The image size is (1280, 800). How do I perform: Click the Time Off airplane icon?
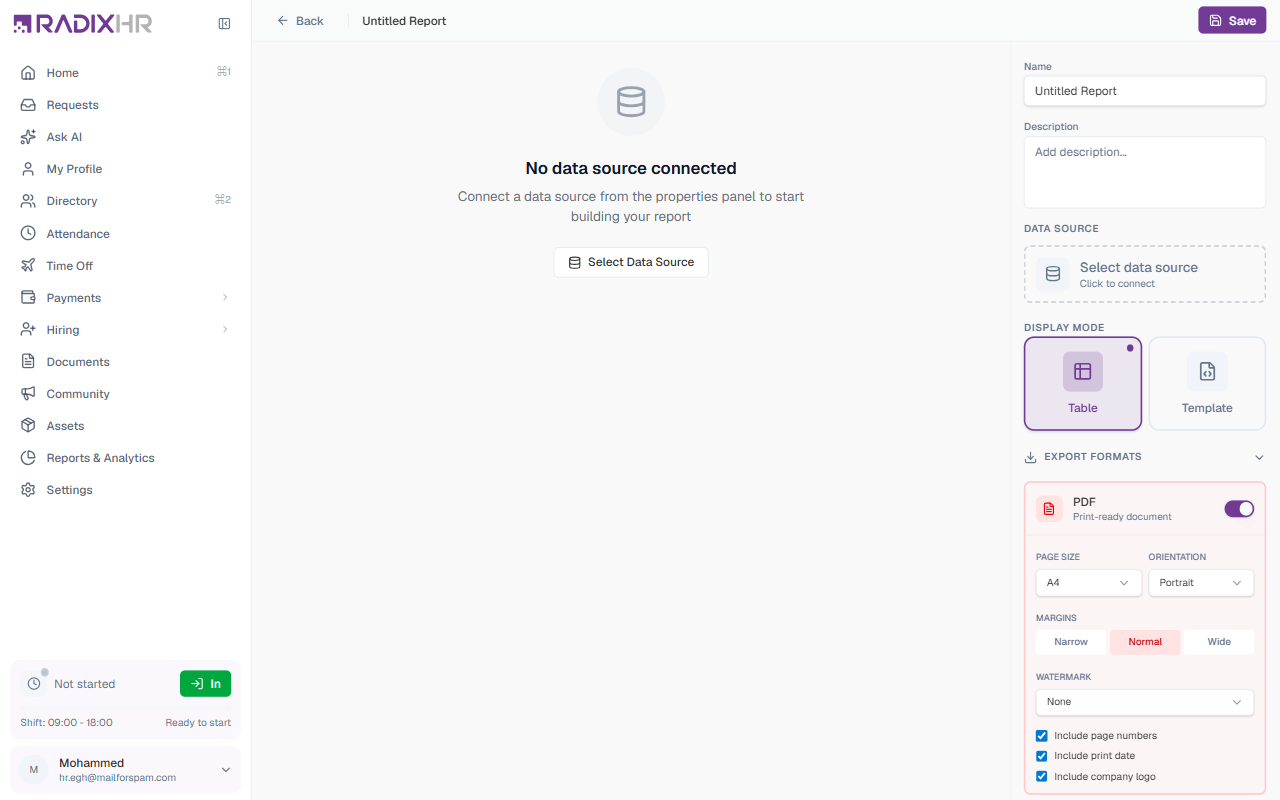(x=28, y=265)
